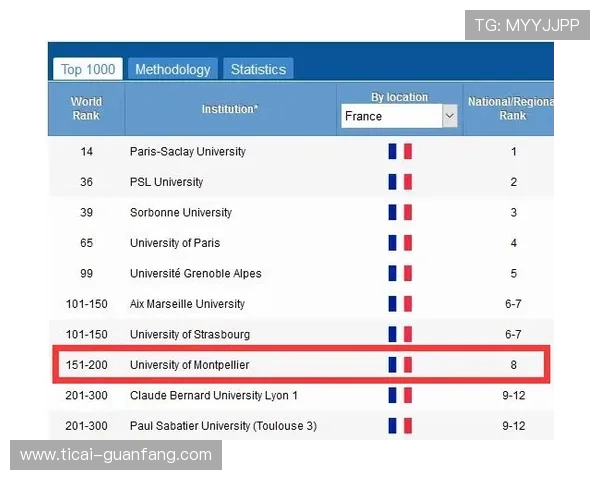Open Sorbonne University link
The width and height of the screenshot is (600, 480).
click(x=181, y=212)
